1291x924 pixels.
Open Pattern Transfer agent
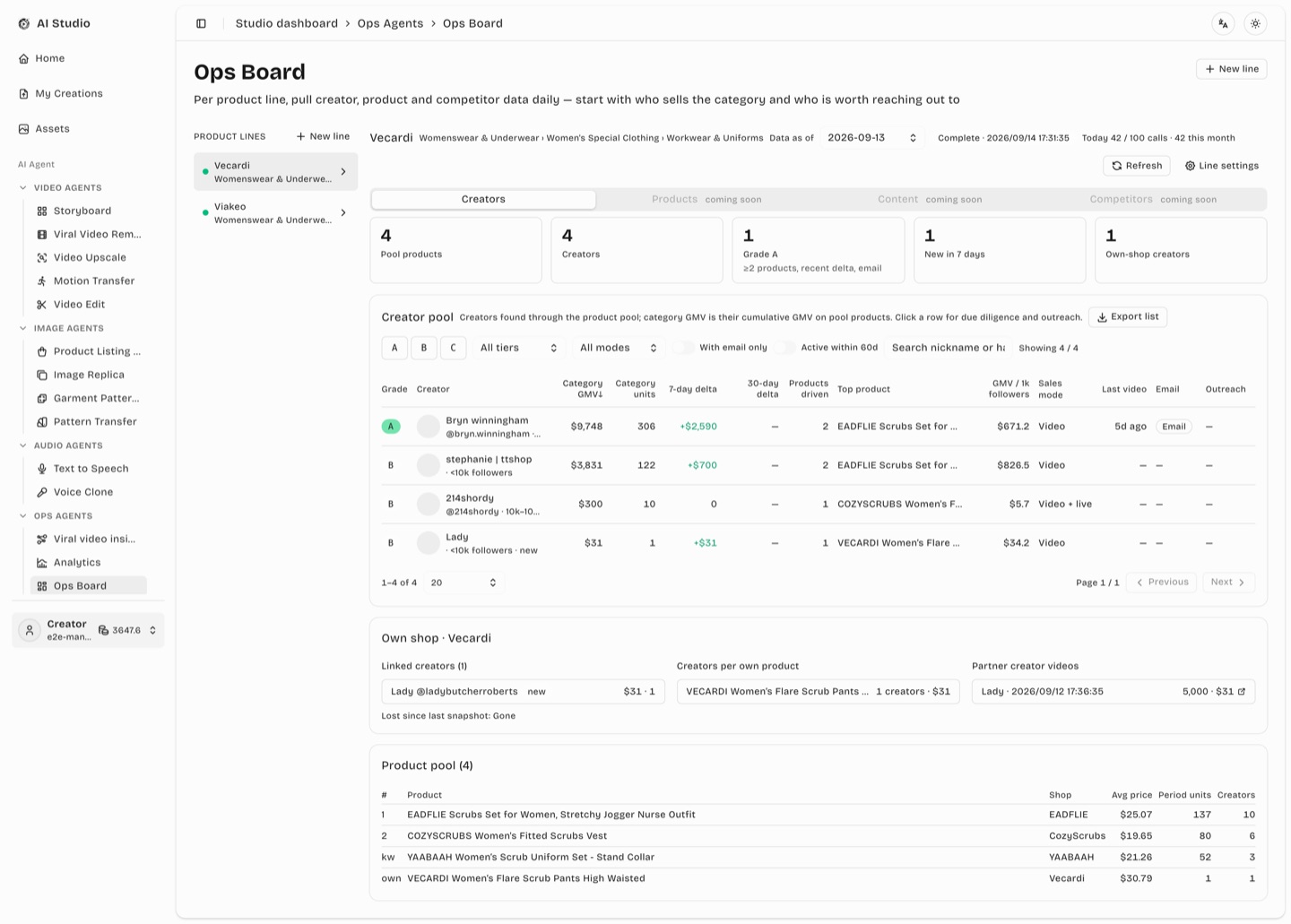pos(89,421)
